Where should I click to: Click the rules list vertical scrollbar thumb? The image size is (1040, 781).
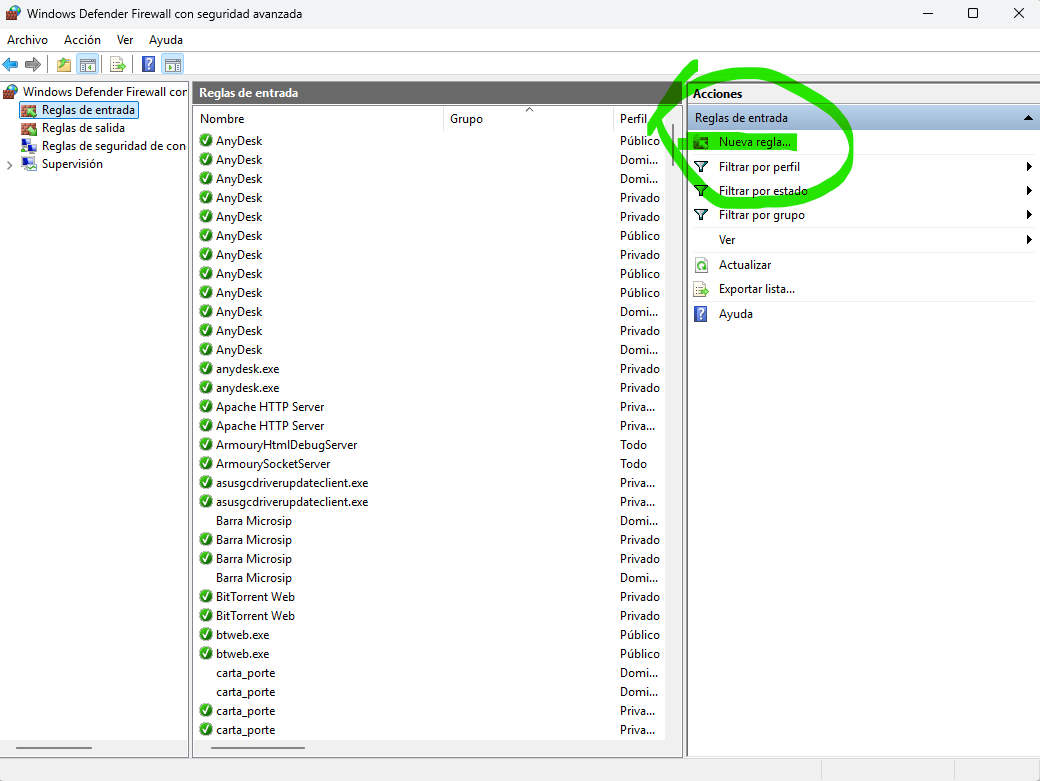(673, 145)
